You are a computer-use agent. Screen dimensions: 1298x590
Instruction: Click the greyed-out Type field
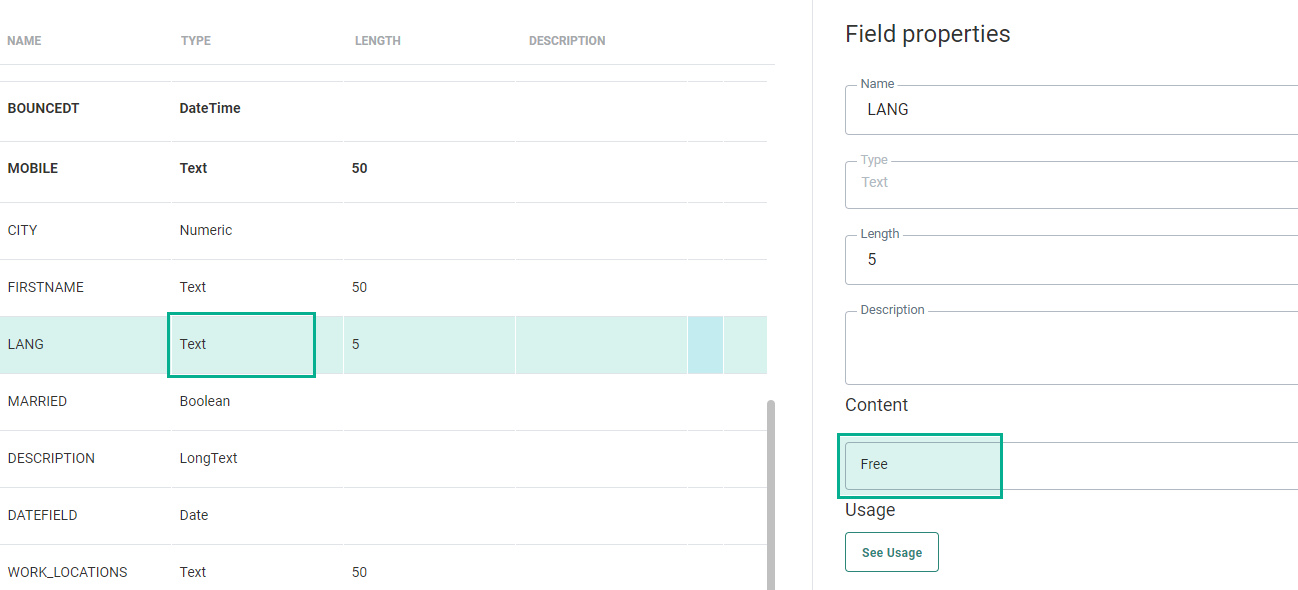tap(1070, 183)
